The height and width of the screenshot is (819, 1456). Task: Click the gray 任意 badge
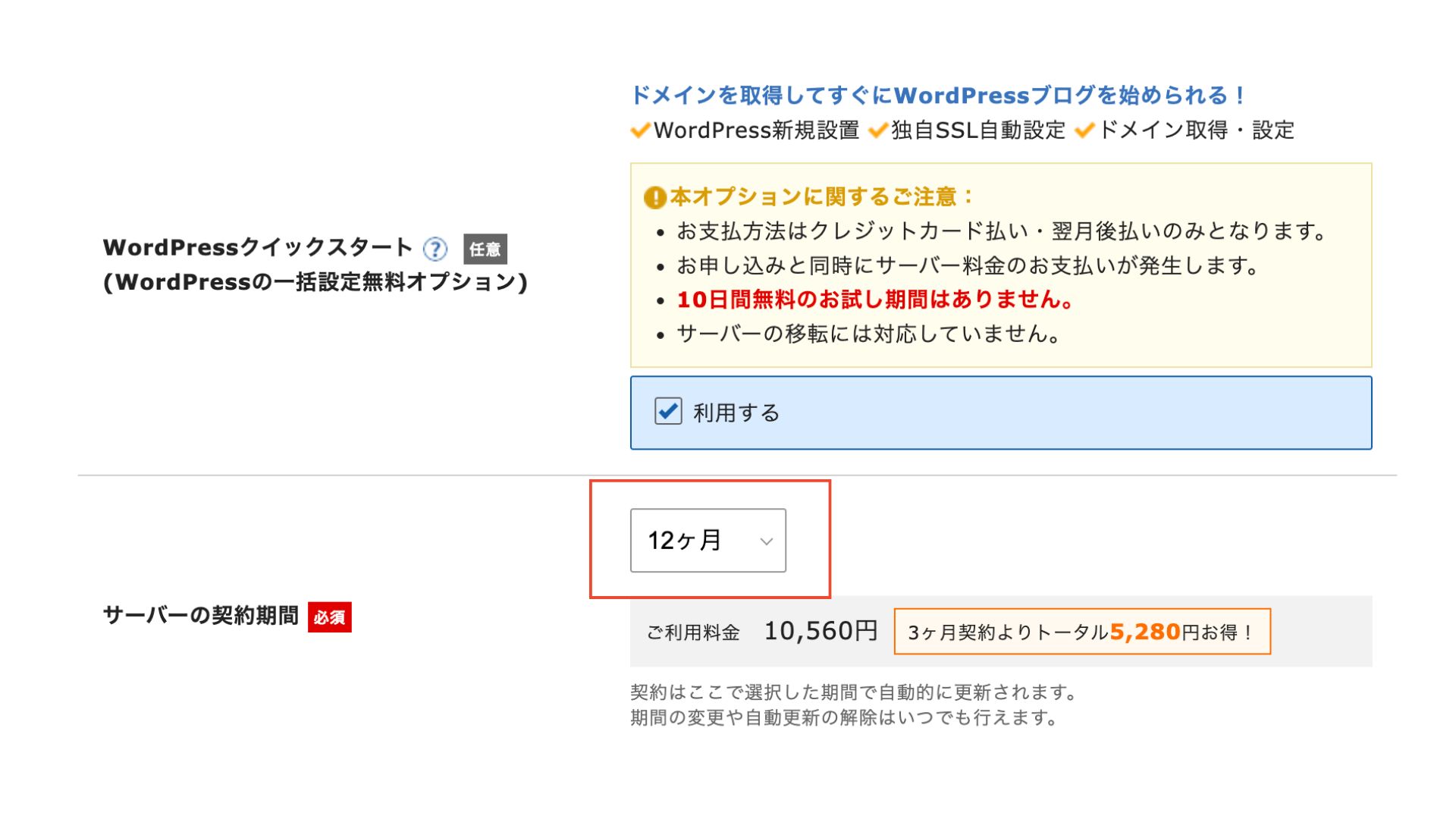pos(485,249)
